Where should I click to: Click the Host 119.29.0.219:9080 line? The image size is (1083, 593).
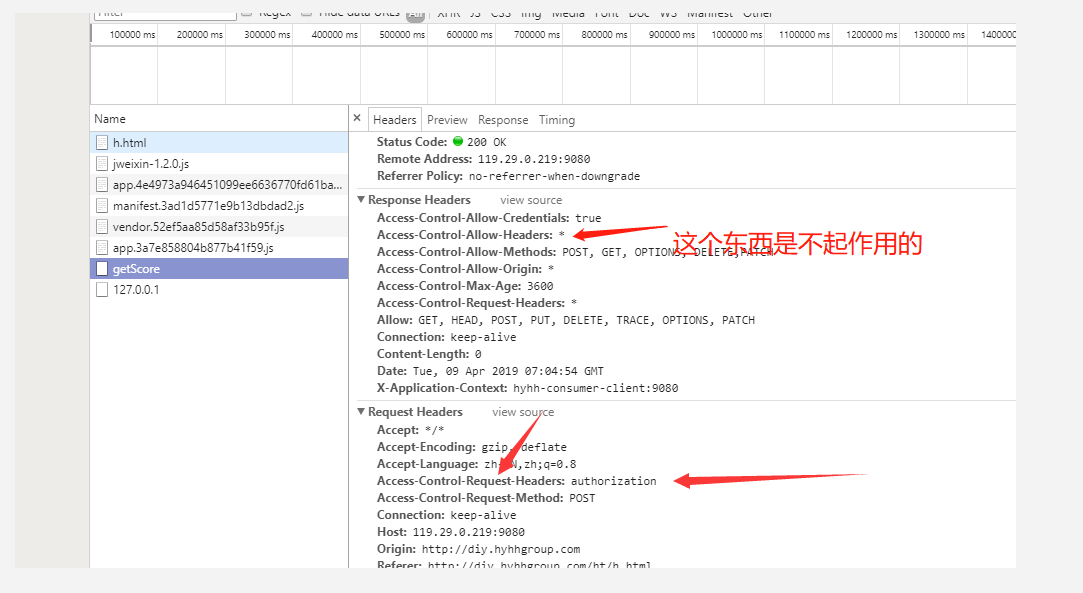[x=450, y=532]
